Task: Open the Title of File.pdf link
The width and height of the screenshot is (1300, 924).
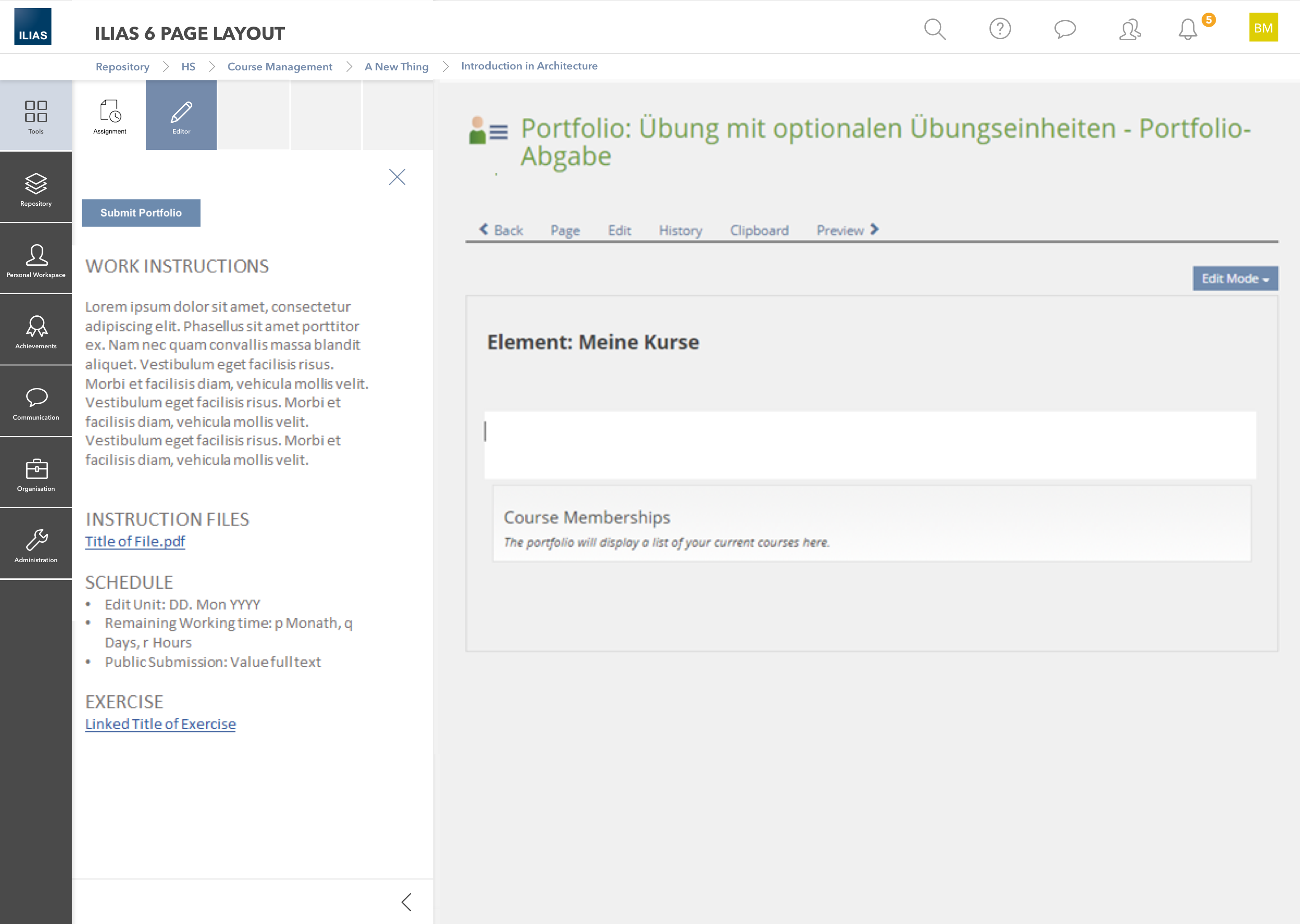Action: point(135,541)
